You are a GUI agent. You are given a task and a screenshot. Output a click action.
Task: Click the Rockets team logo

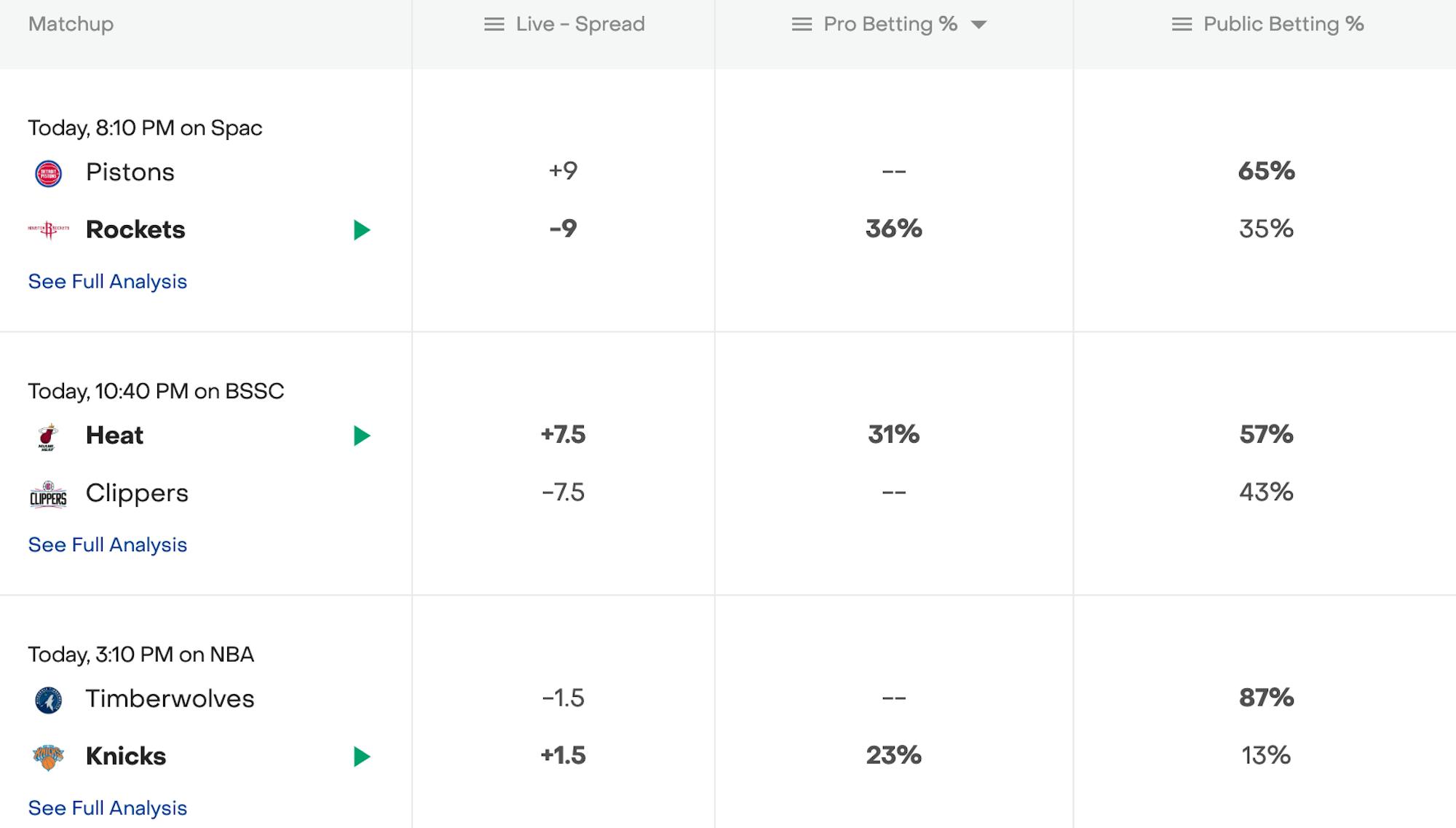49,230
